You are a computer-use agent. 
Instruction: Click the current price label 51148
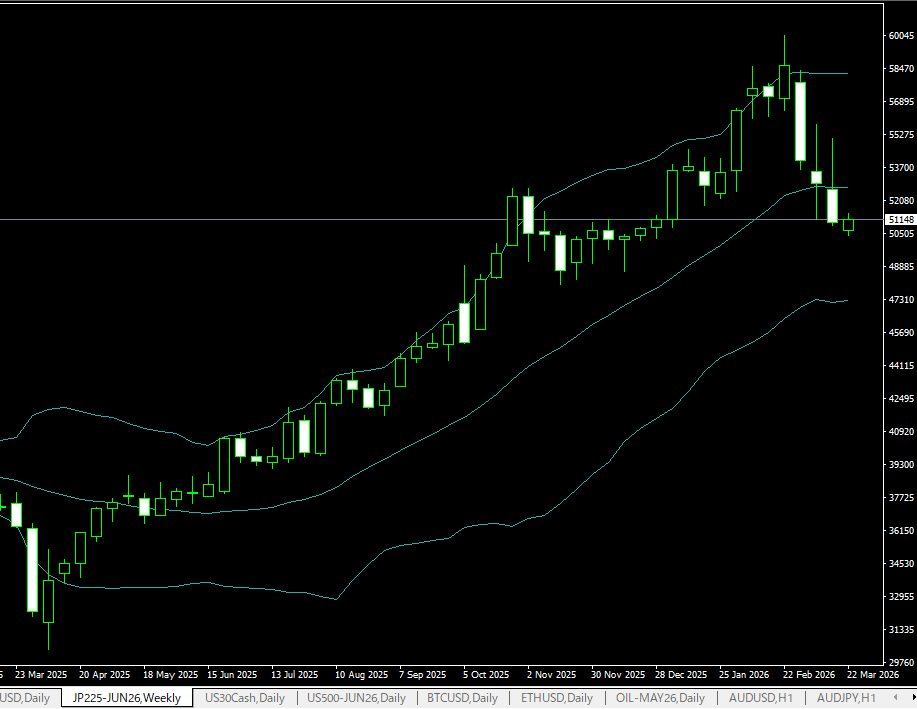[x=899, y=219]
